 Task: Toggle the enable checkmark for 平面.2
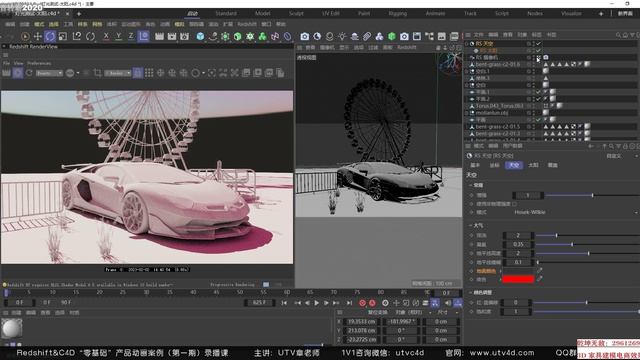(539, 99)
